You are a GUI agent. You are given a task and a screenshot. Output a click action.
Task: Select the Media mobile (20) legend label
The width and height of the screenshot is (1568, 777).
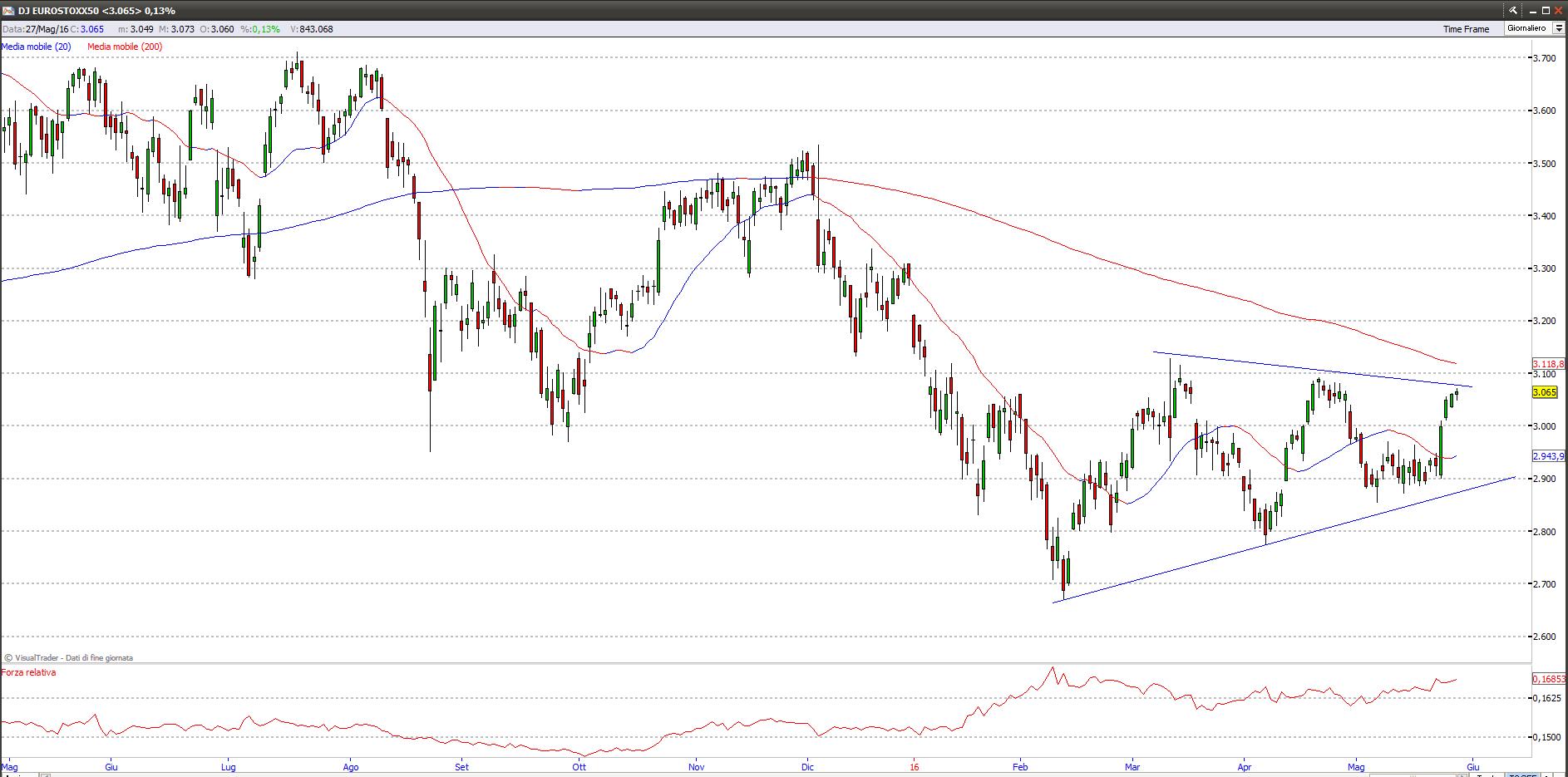pyautogui.click(x=36, y=47)
